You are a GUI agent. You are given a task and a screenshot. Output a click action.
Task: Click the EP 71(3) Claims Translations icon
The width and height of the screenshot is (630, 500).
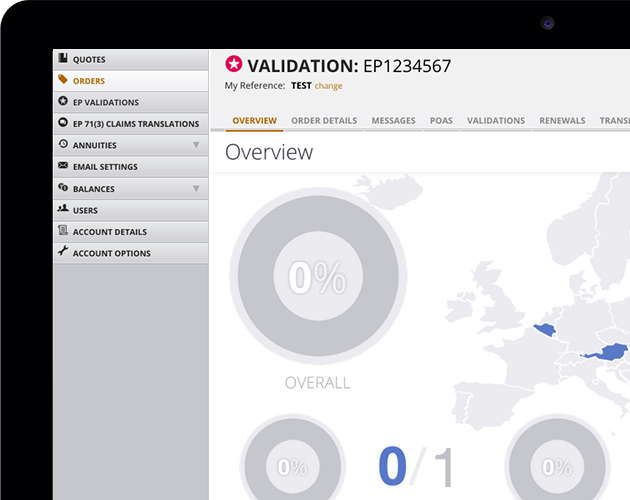[x=64, y=124]
